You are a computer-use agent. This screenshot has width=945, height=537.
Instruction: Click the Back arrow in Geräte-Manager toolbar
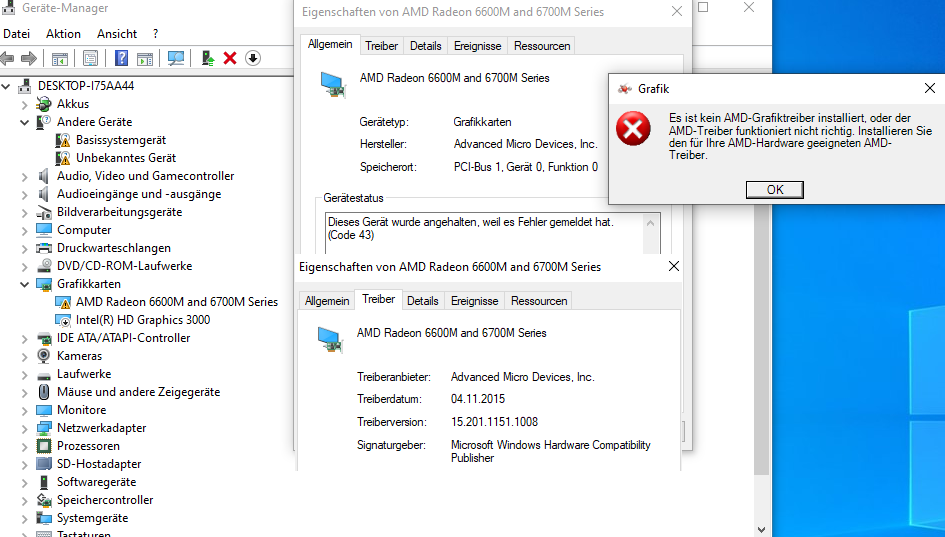(7, 58)
